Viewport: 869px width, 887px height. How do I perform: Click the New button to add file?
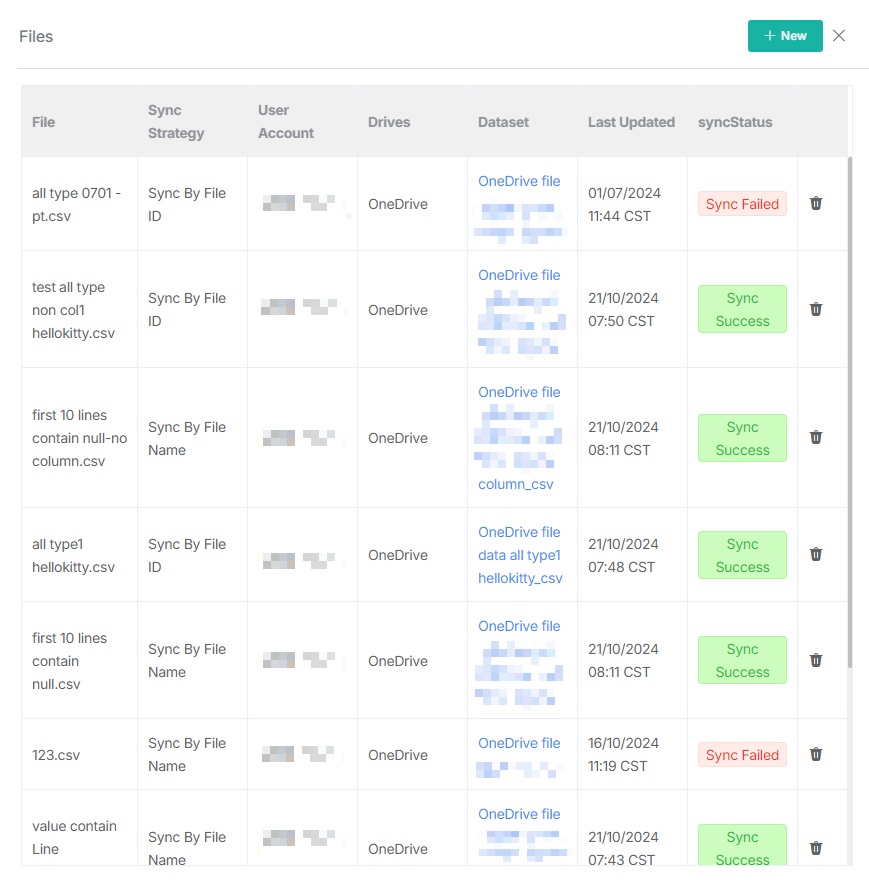click(x=785, y=36)
